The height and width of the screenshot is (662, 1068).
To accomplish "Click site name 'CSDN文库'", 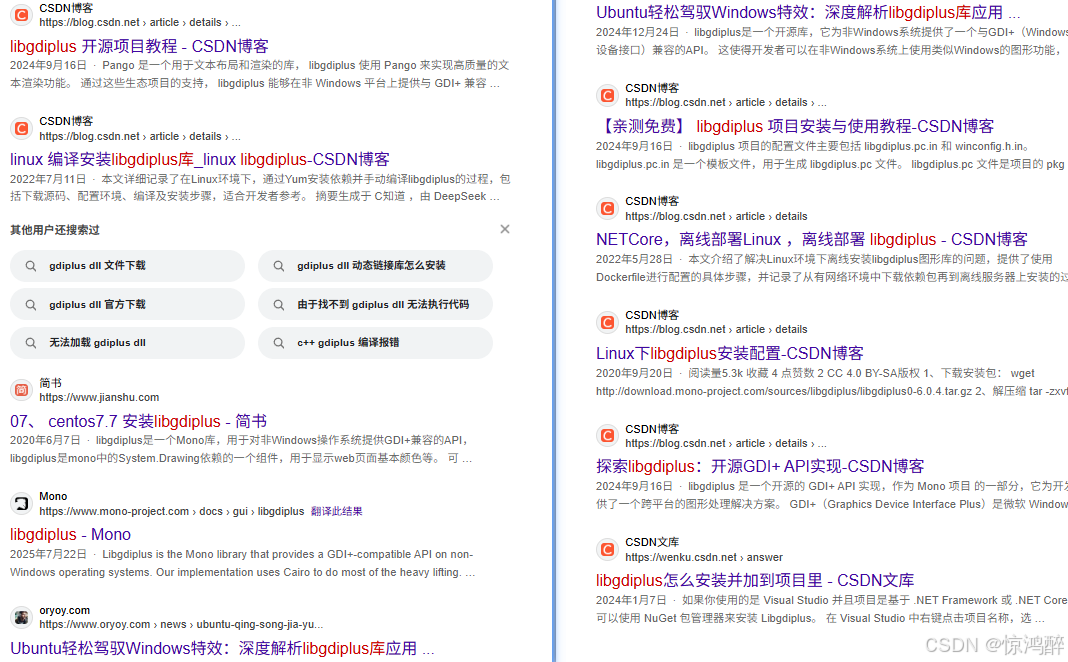I will coord(652,542).
